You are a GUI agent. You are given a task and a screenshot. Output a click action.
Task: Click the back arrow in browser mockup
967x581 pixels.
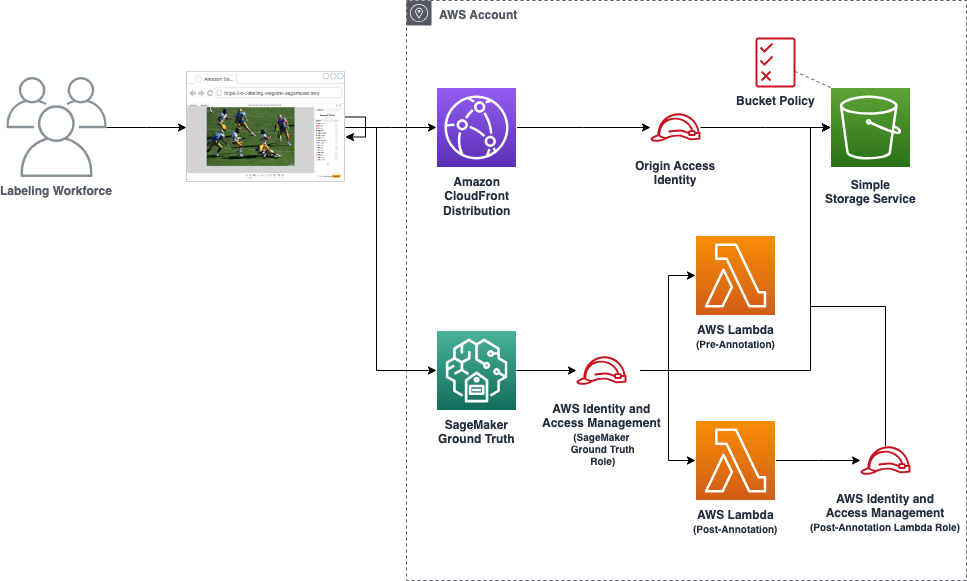click(x=193, y=93)
